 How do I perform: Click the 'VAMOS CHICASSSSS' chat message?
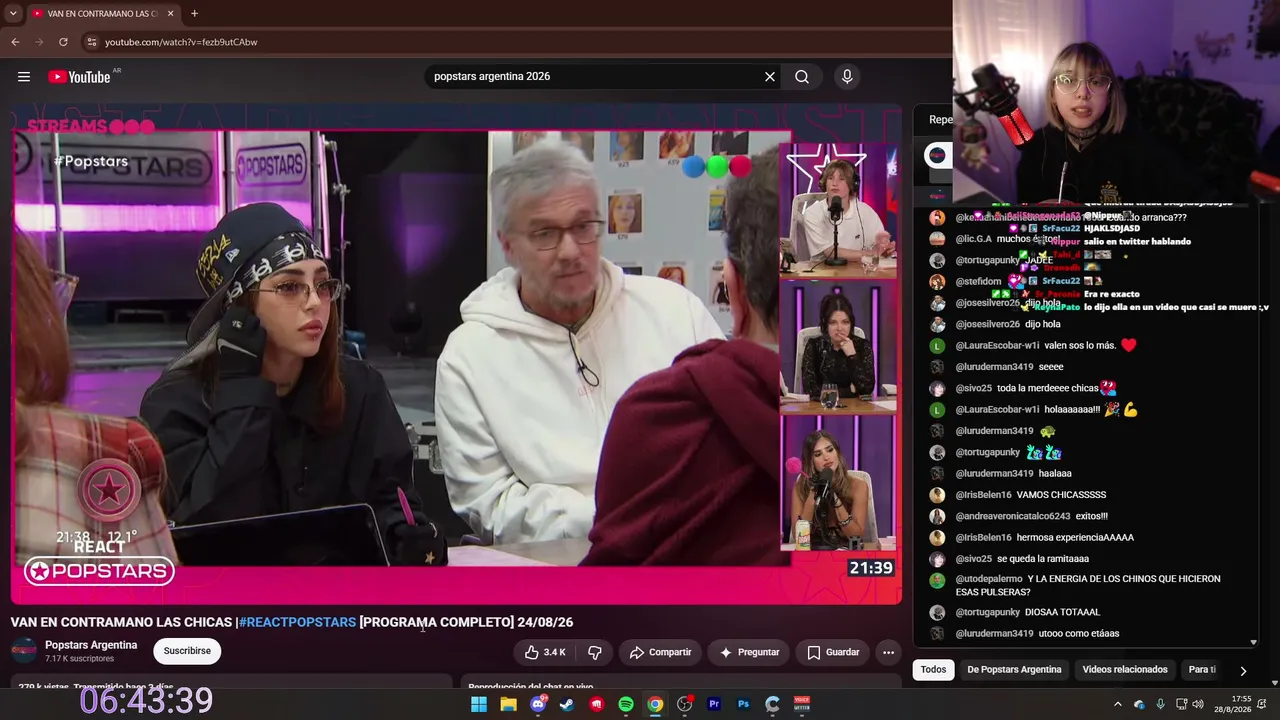(x=1061, y=495)
